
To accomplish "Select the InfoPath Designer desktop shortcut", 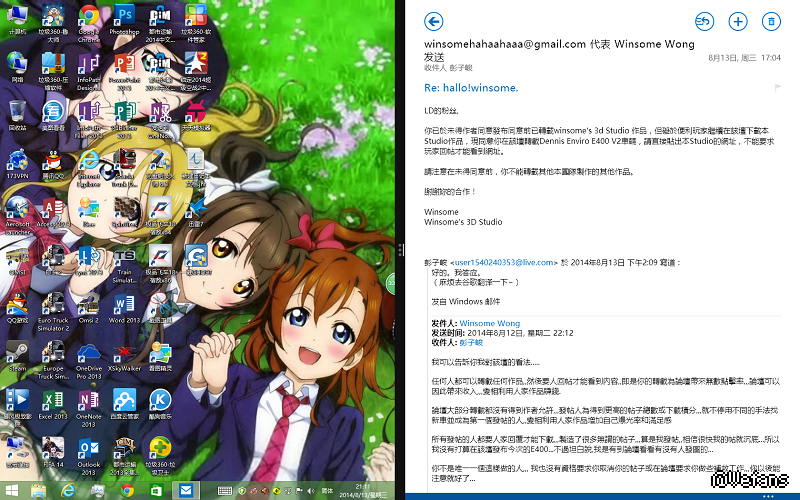I will [x=88, y=71].
